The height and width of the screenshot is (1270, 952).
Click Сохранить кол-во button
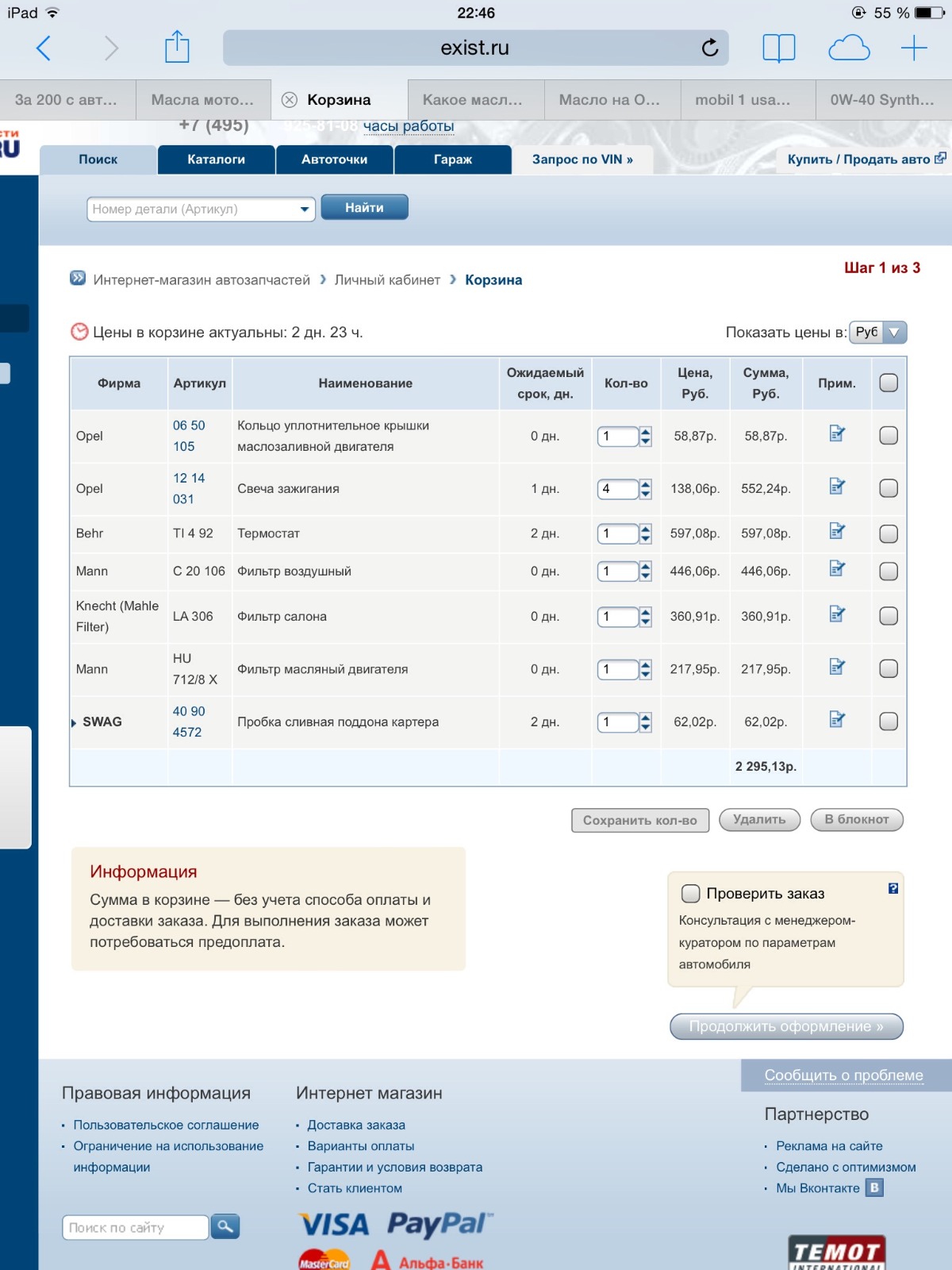(640, 820)
